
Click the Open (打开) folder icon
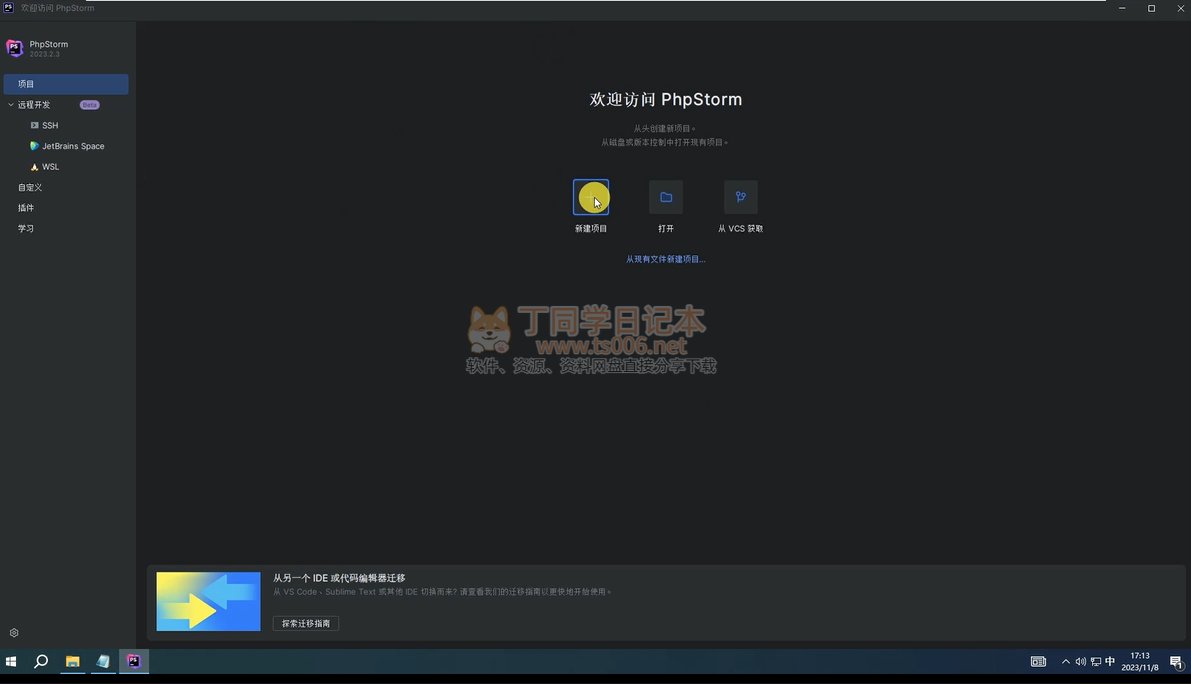(x=666, y=197)
